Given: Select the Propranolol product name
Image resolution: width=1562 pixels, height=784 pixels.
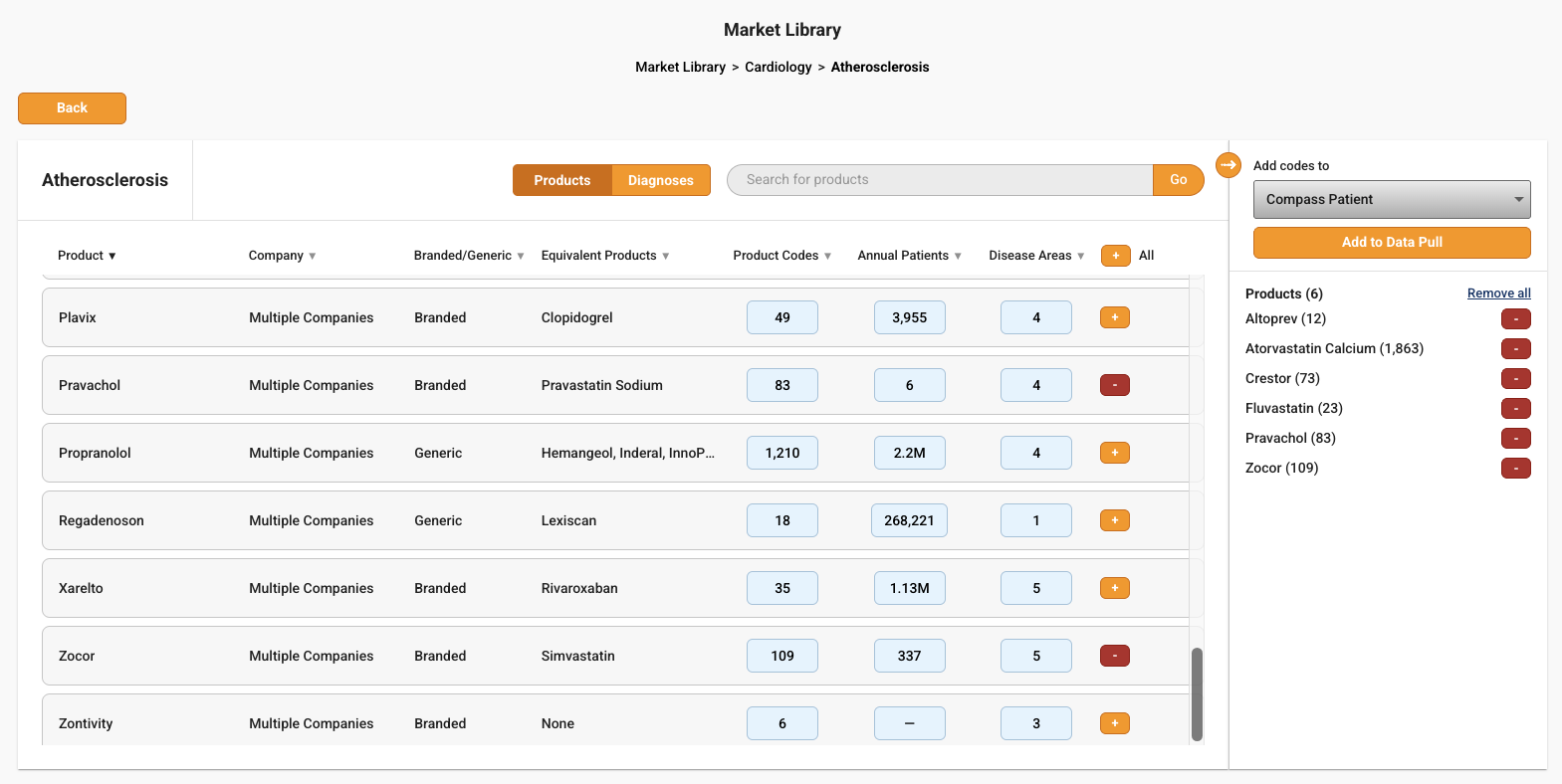Looking at the screenshot, I should pyautogui.click(x=95, y=453).
